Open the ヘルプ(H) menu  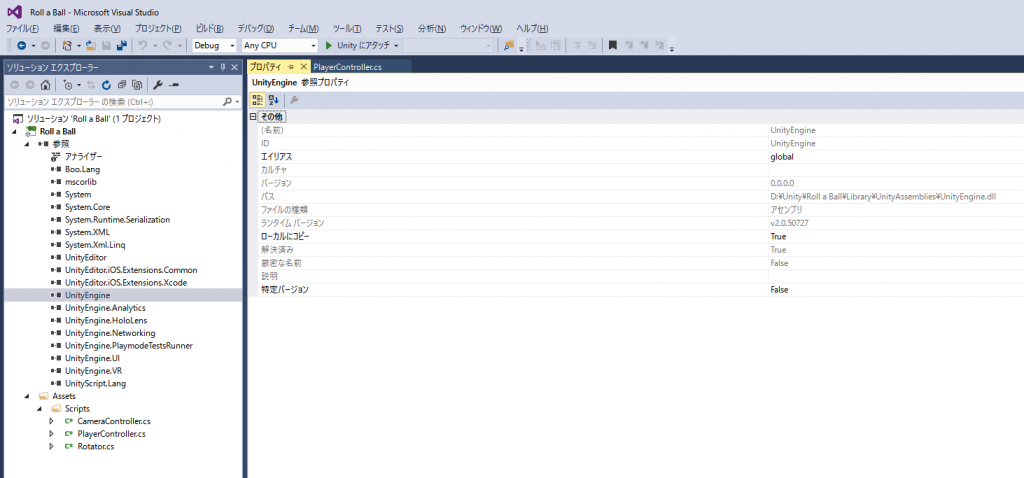[x=532, y=29]
